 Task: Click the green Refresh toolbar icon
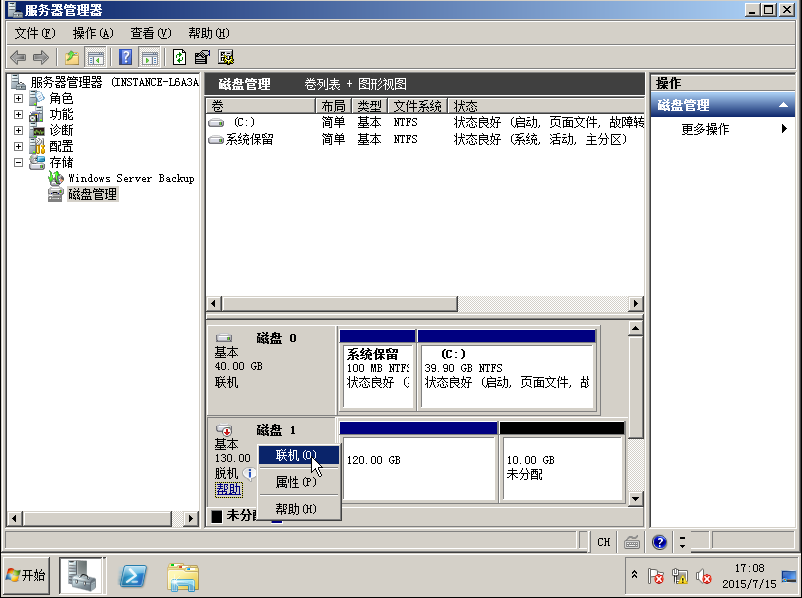179,57
